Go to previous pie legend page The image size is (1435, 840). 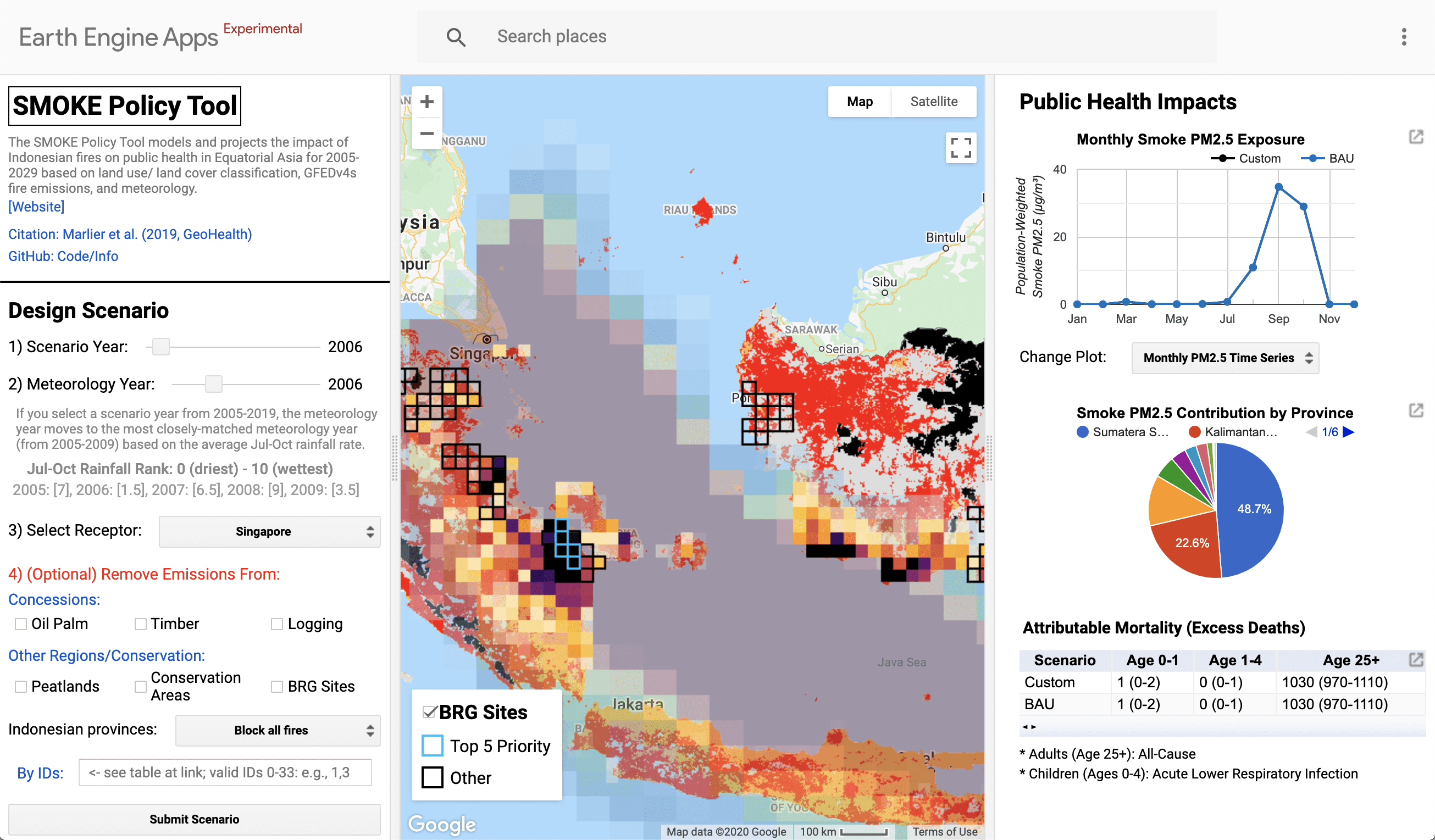1311,432
